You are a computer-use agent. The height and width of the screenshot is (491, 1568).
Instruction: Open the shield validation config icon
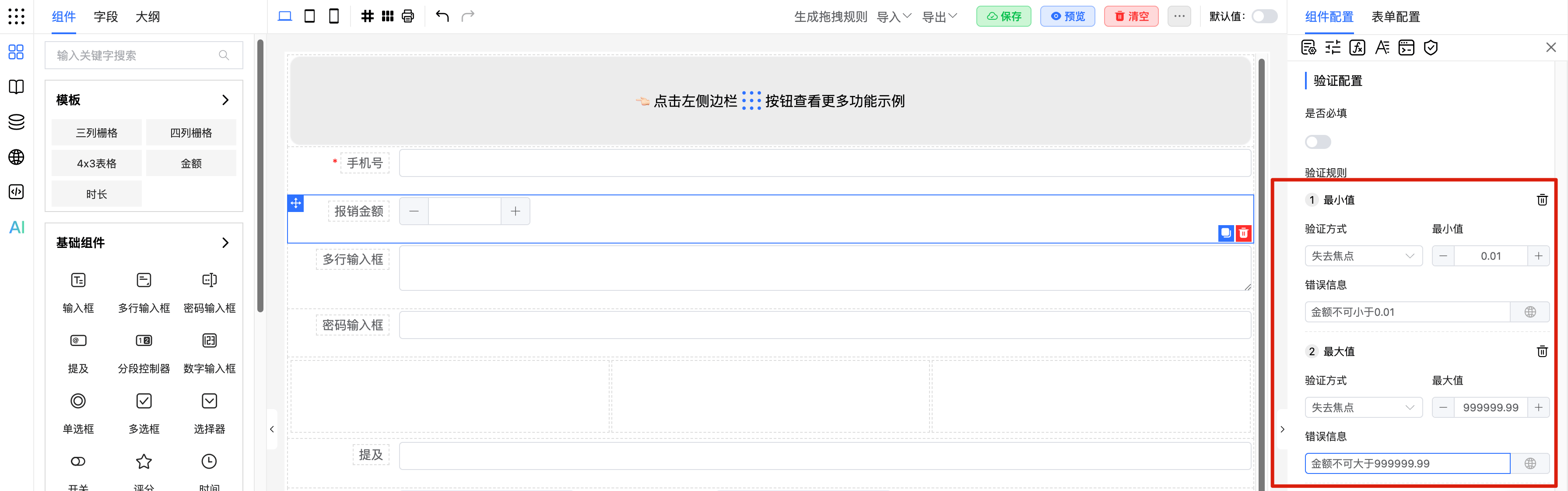(1431, 47)
